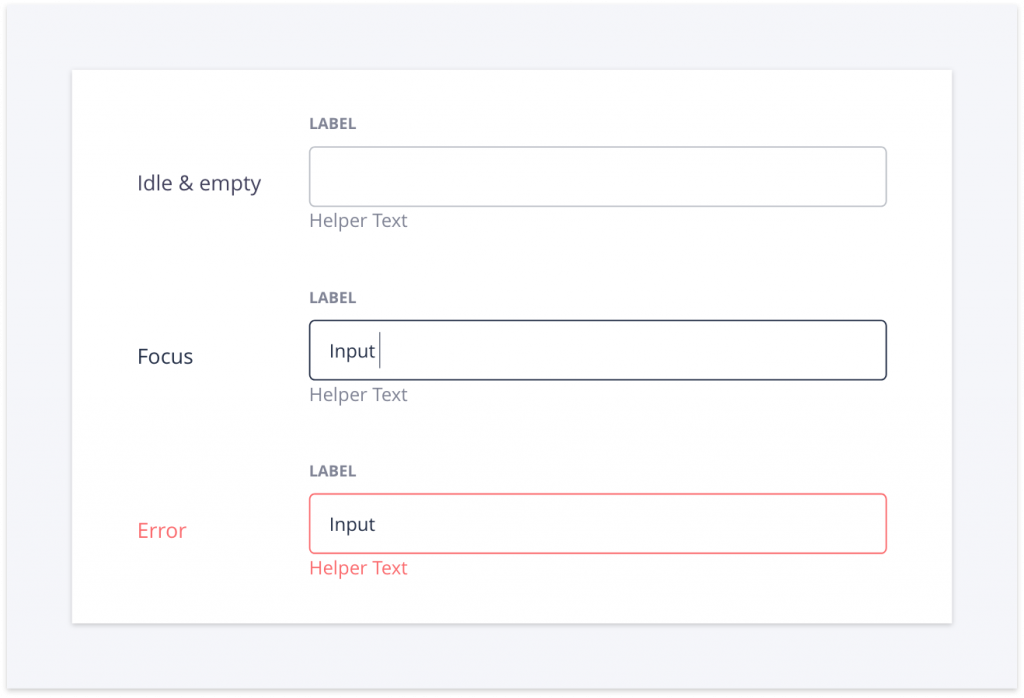Viewport: 1024px width, 698px height.
Task: Click Helper Text below the focused field
Action: coord(358,394)
